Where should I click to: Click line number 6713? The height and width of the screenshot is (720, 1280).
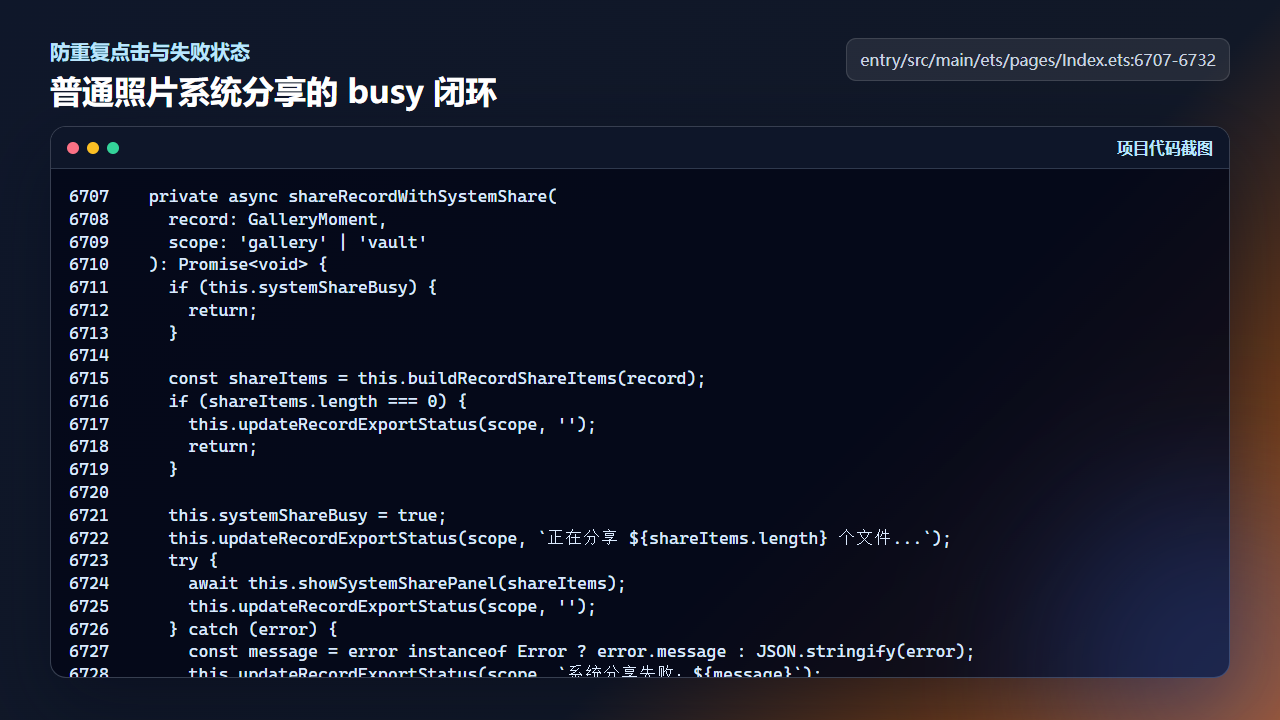click(89, 333)
